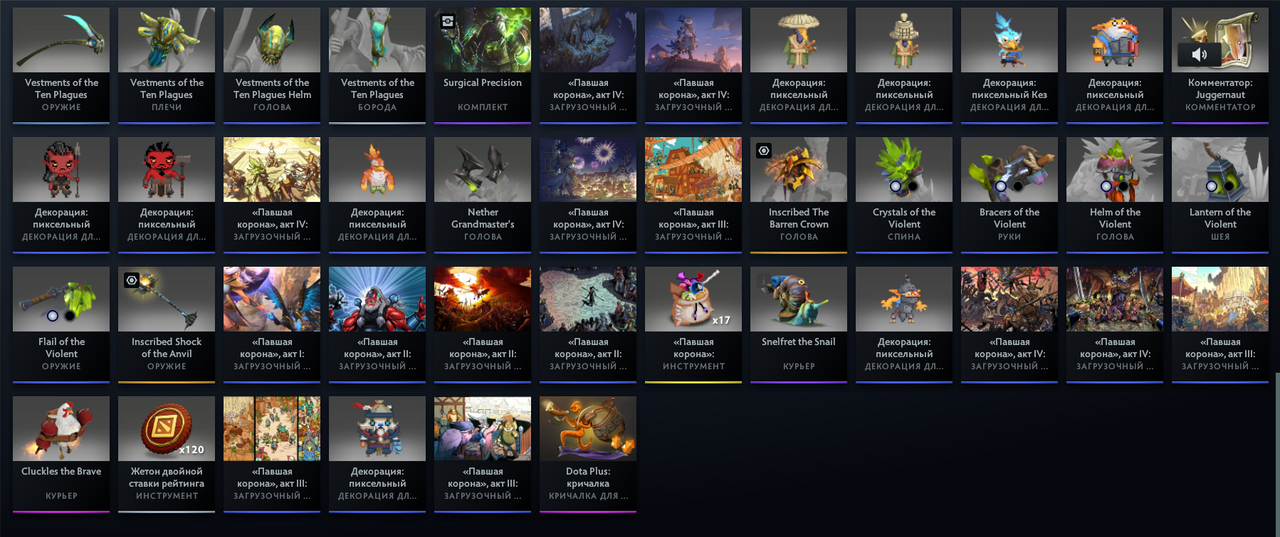Select the Snelfret the Snail courier
1280x537 pixels.
click(x=798, y=320)
